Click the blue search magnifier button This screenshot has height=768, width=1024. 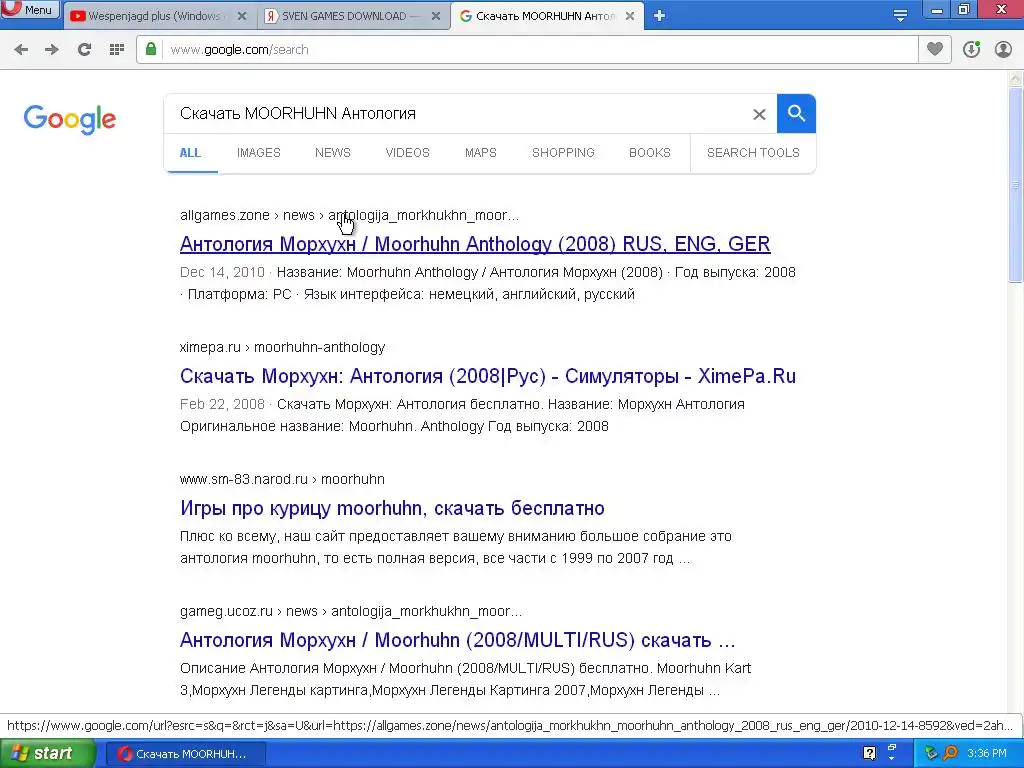point(796,114)
